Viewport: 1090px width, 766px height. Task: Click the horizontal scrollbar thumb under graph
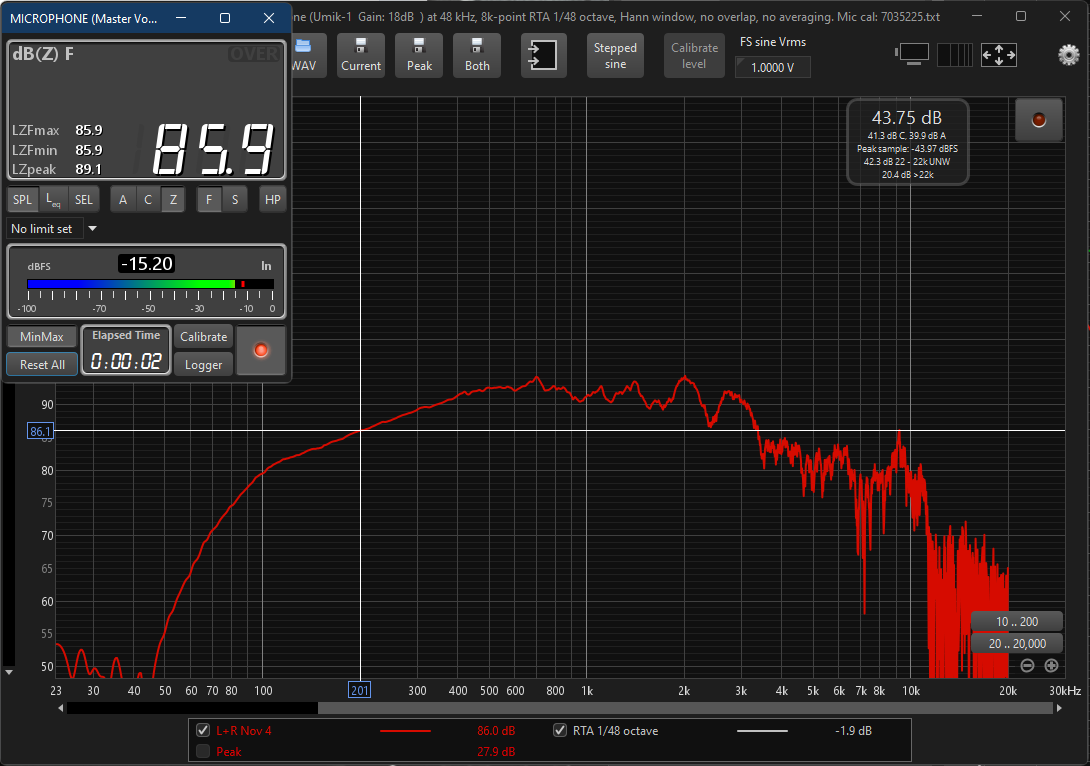685,708
